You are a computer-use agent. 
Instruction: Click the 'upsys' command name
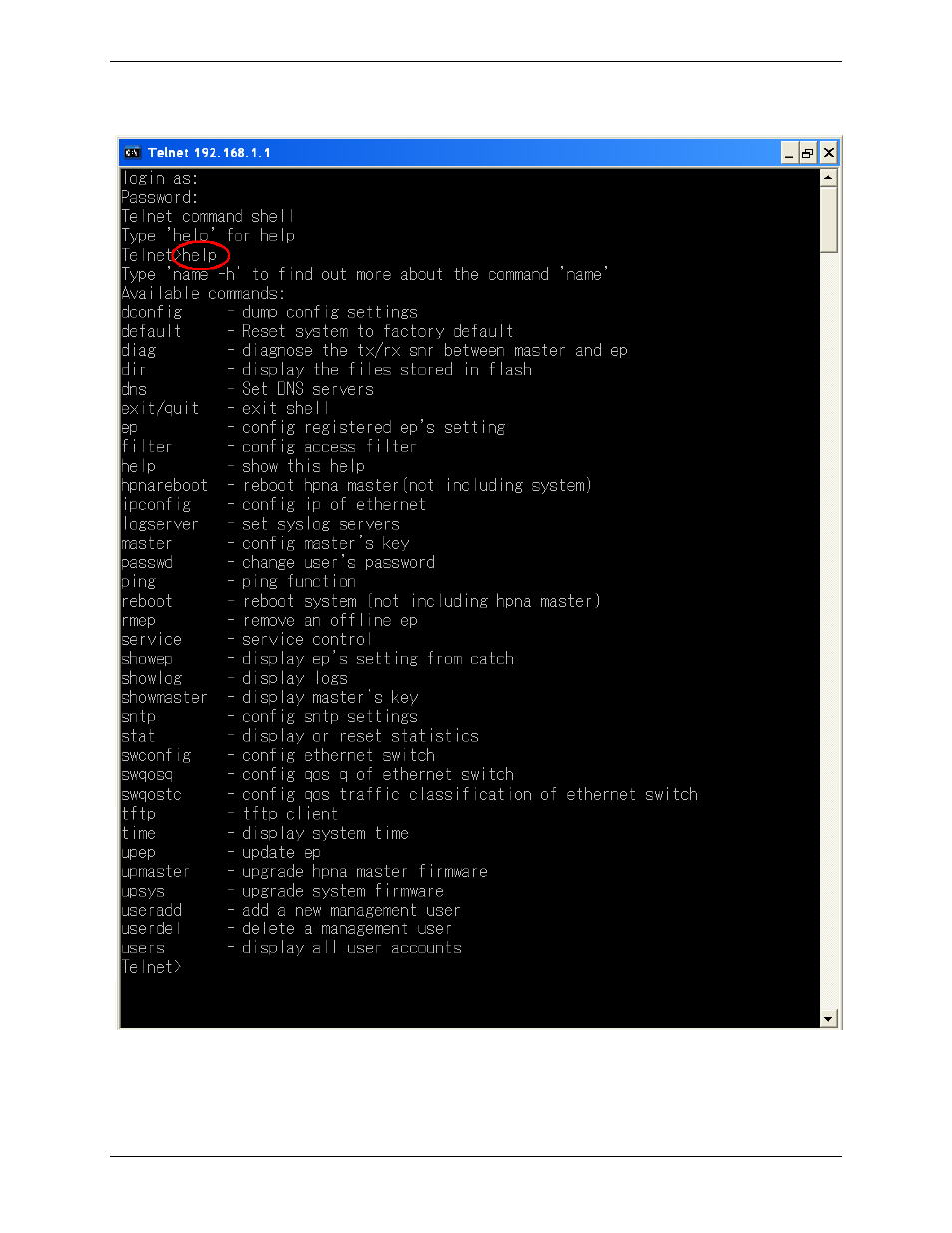tap(143, 892)
